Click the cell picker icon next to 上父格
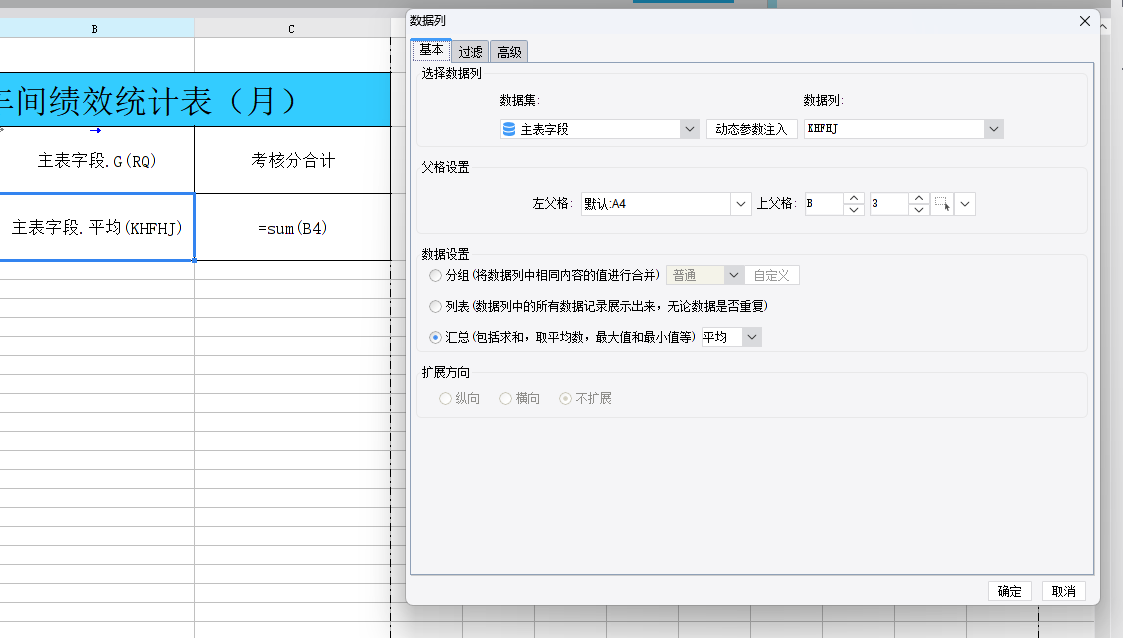 tap(943, 204)
